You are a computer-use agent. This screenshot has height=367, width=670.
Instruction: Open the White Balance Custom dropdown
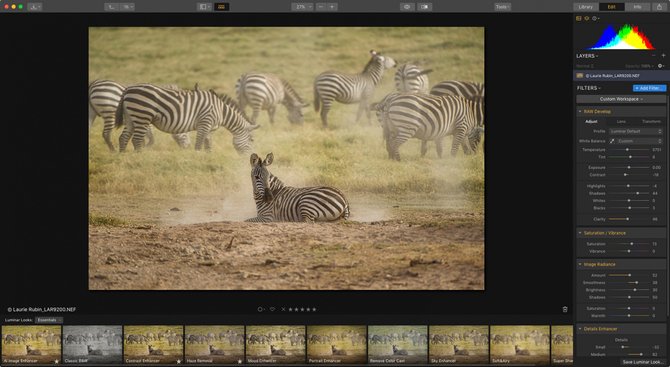click(639, 141)
